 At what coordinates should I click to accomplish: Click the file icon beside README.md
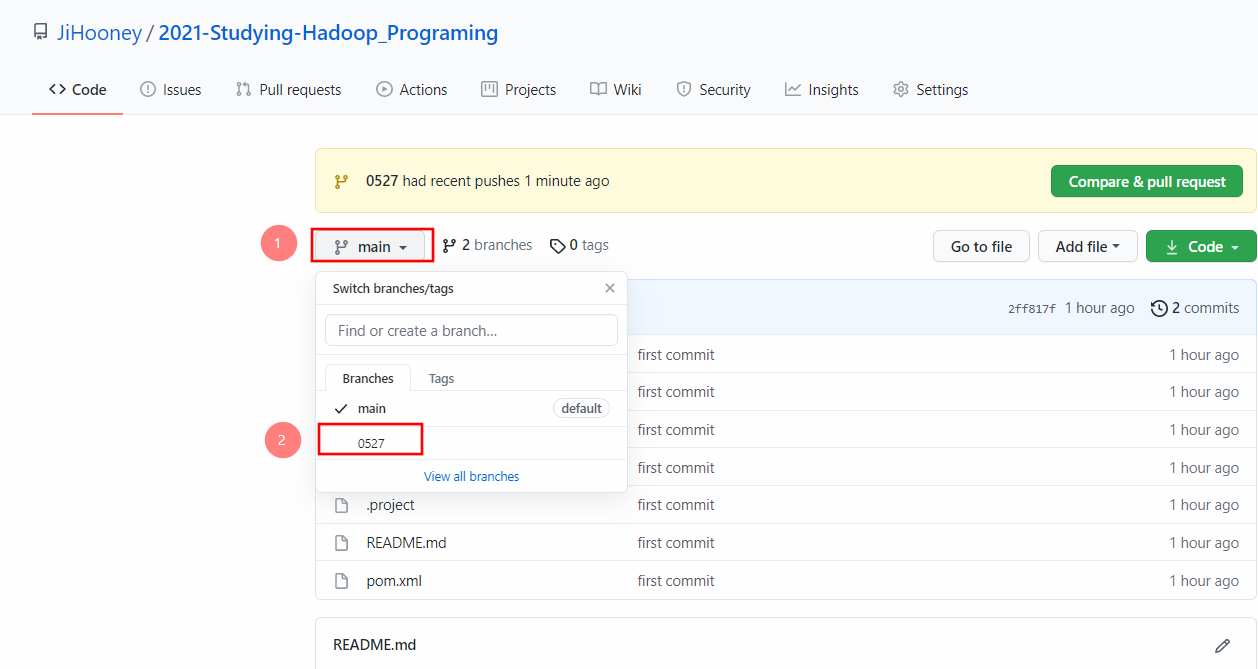tap(341, 543)
